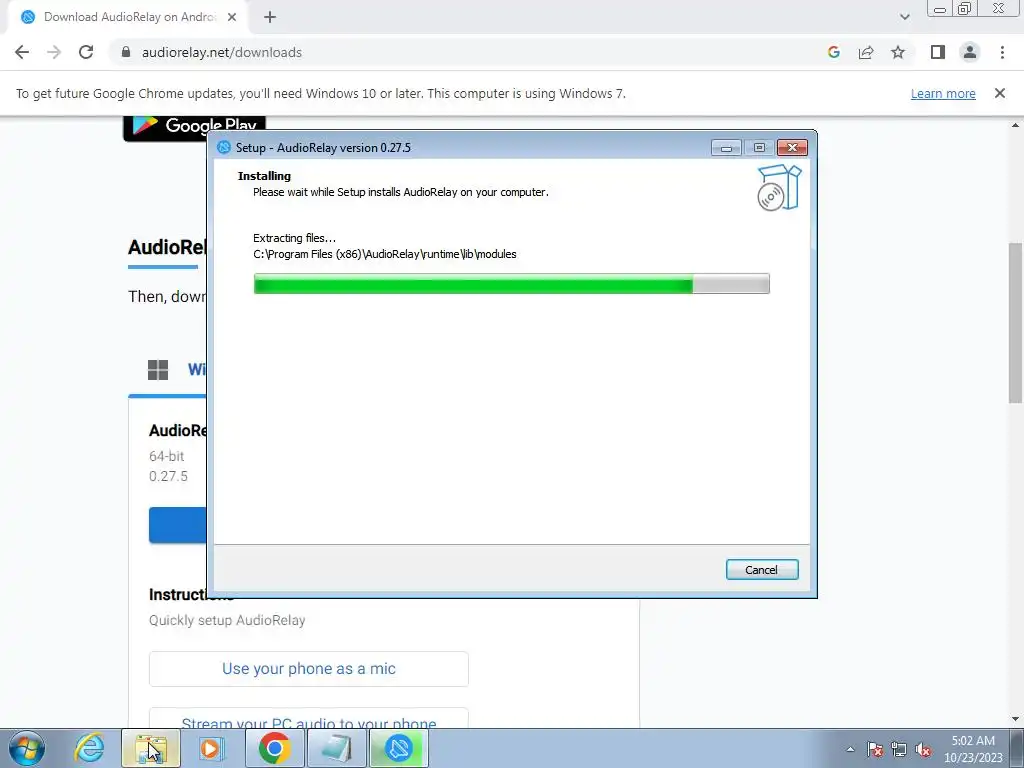Open Use your phone as a mic
This screenshot has width=1024, height=768.
pos(308,669)
